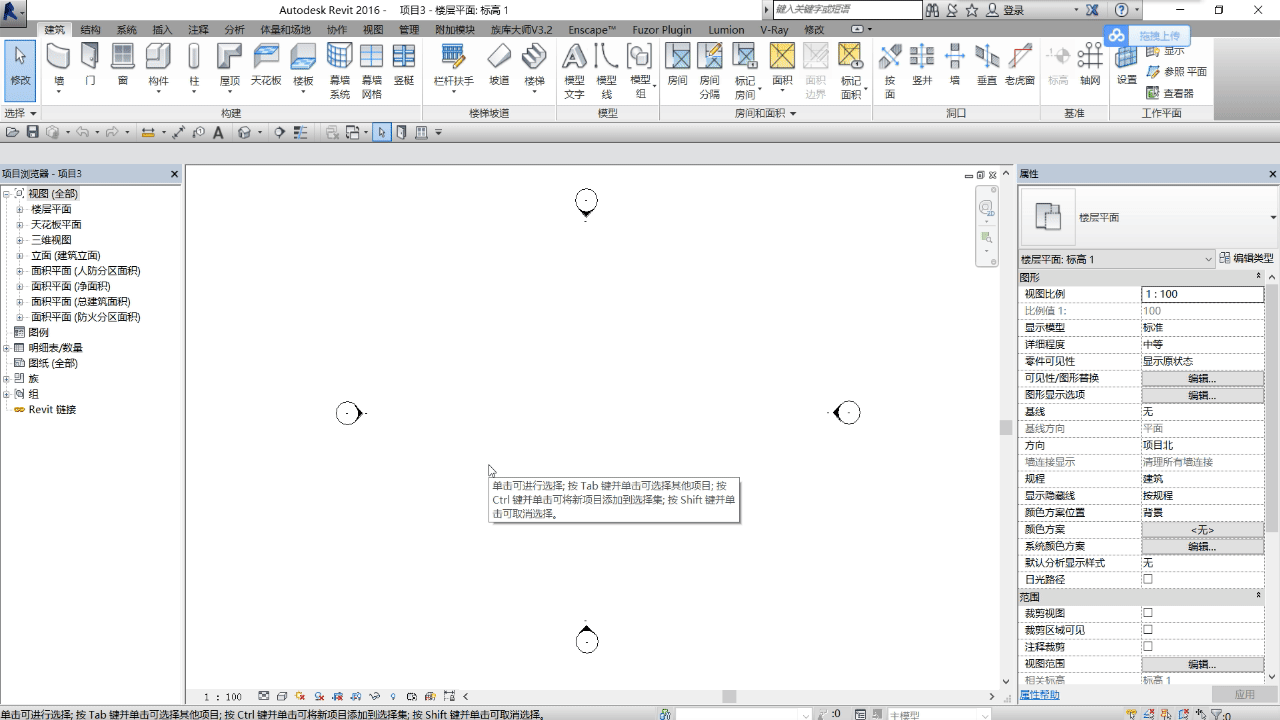The width and height of the screenshot is (1280, 720).
Task: Select the 房间 (Room) tool
Action: pos(678,66)
